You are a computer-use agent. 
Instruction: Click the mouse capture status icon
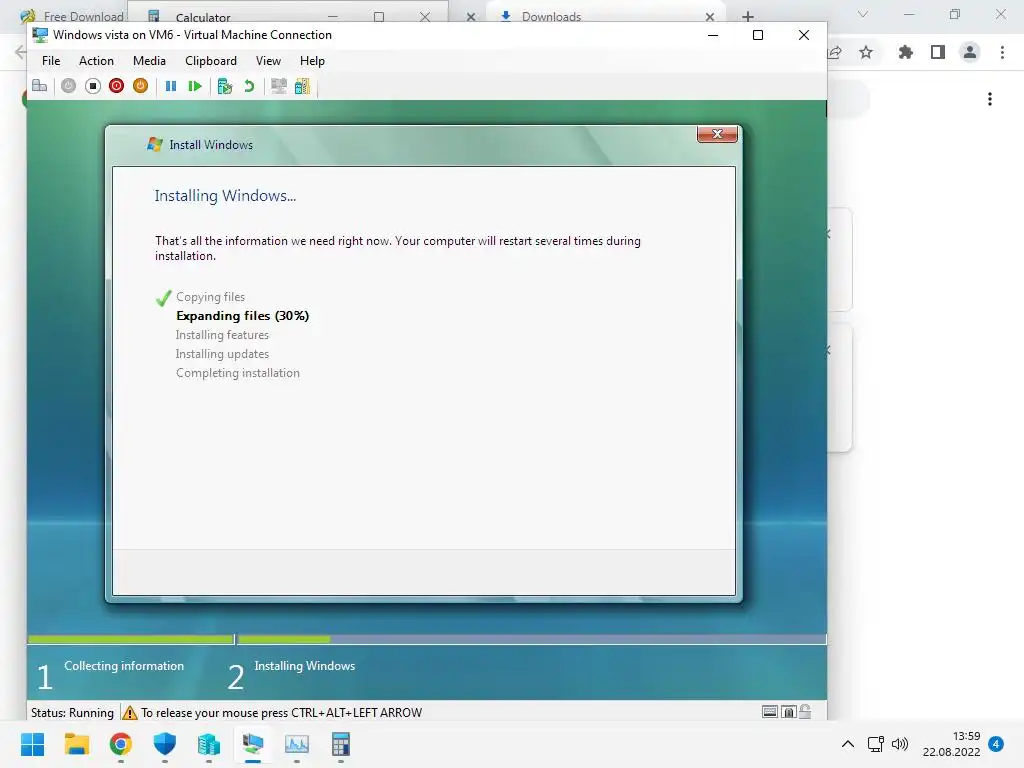(x=788, y=712)
